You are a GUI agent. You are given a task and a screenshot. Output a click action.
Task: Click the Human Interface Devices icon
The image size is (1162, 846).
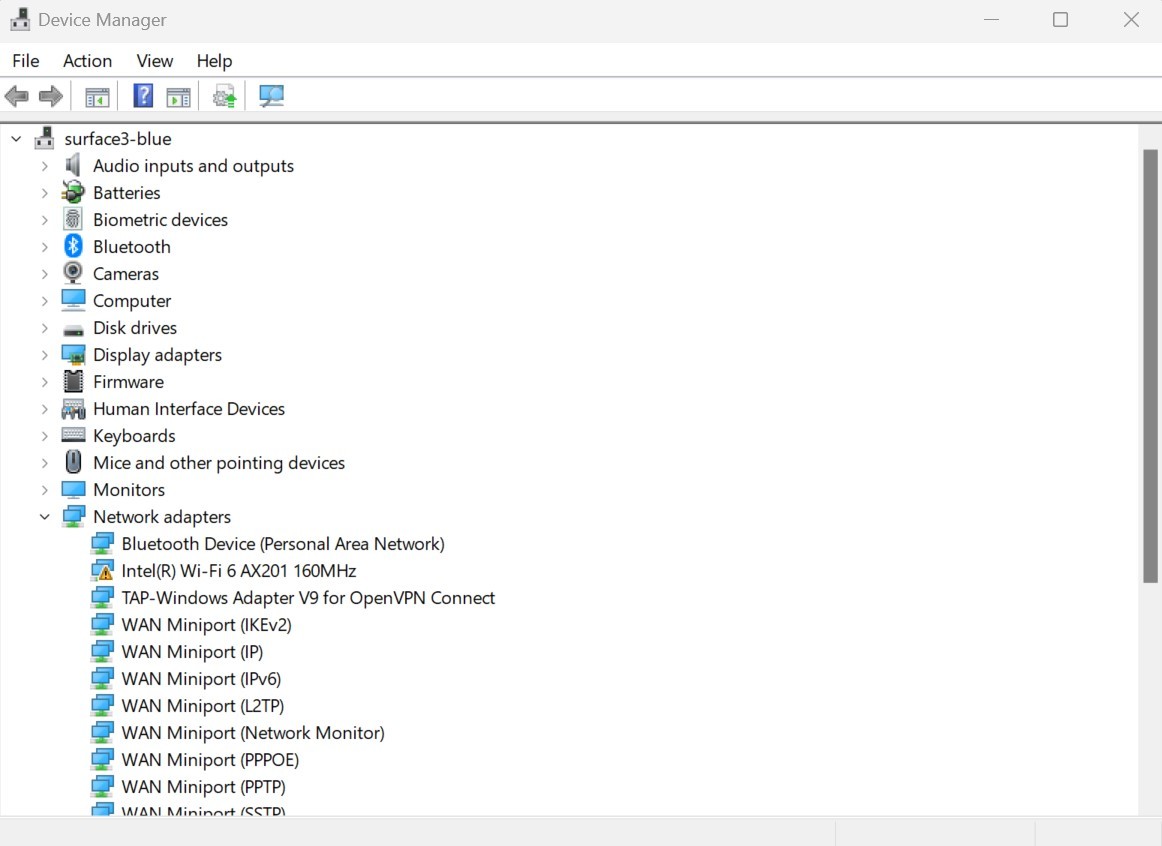point(73,409)
